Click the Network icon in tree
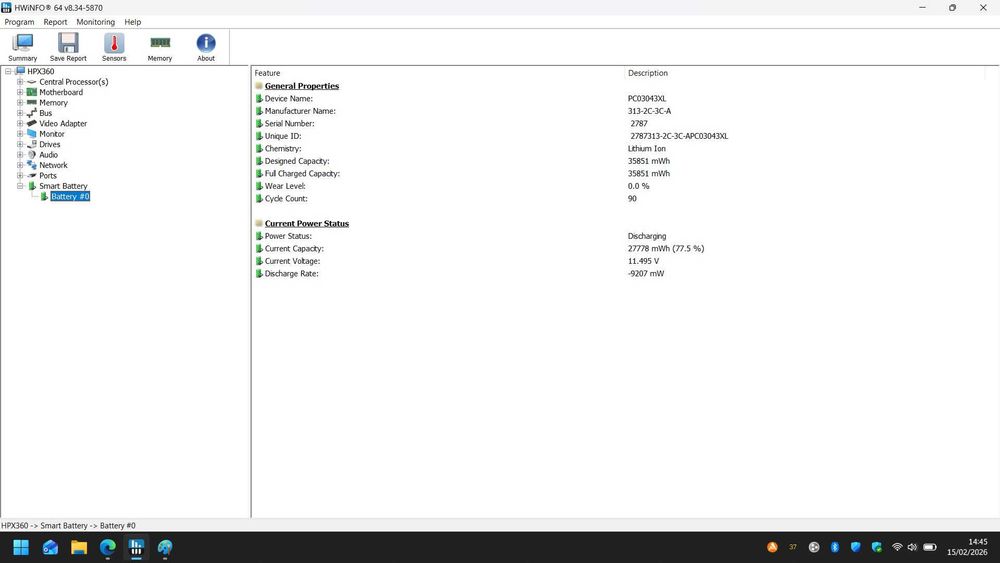The height and width of the screenshot is (563, 1000). coord(31,165)
